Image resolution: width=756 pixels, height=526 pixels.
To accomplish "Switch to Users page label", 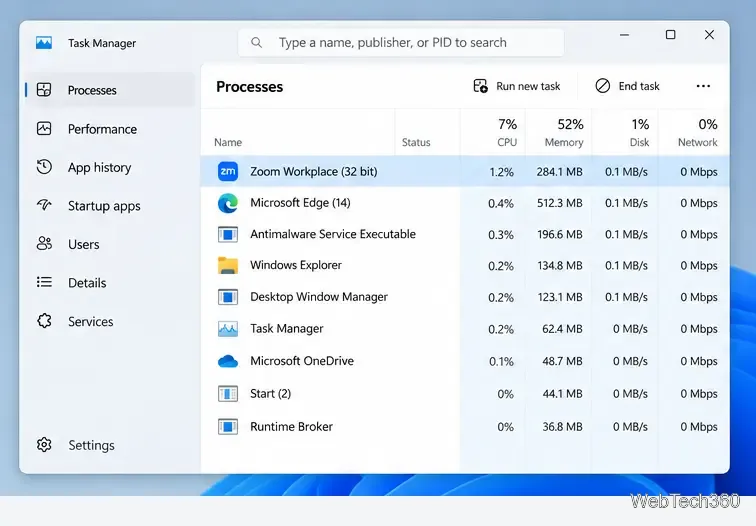I will click(x=83, y=244).
